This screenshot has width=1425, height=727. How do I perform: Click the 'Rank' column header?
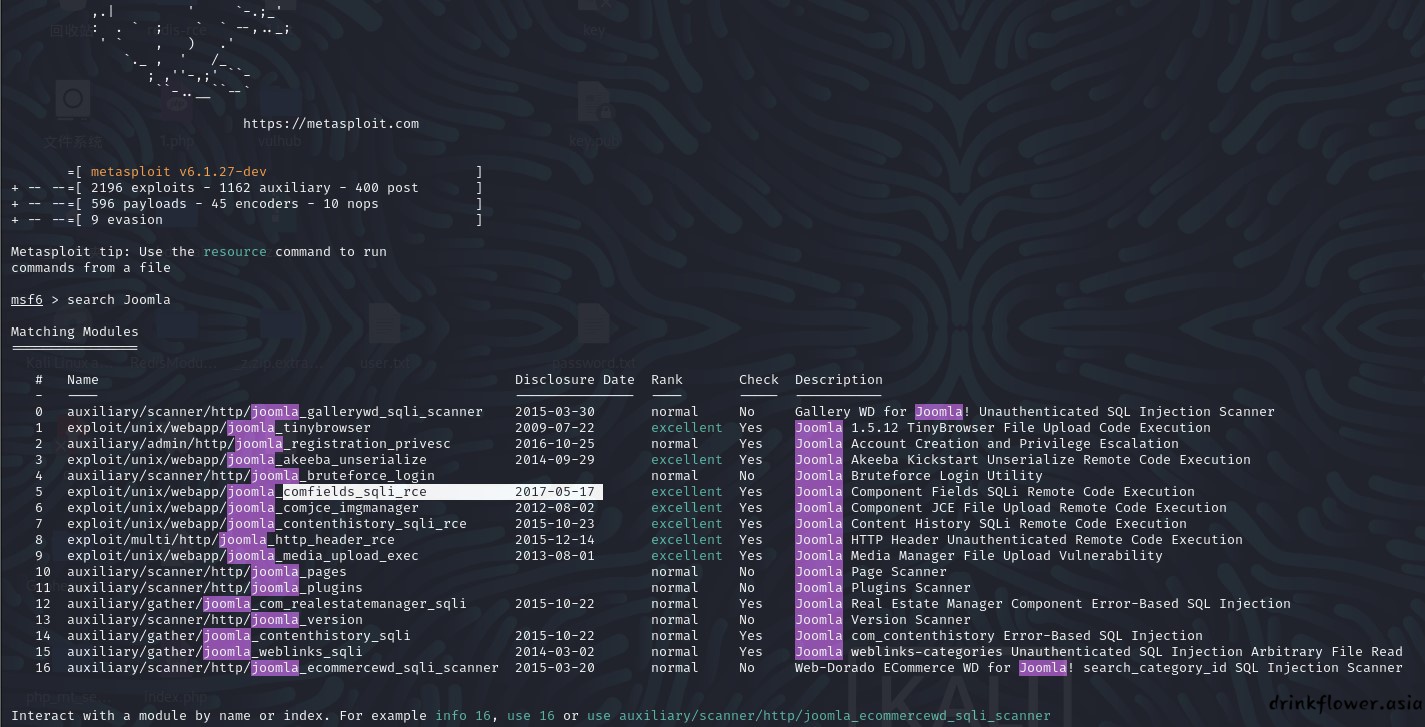point(667,380)
